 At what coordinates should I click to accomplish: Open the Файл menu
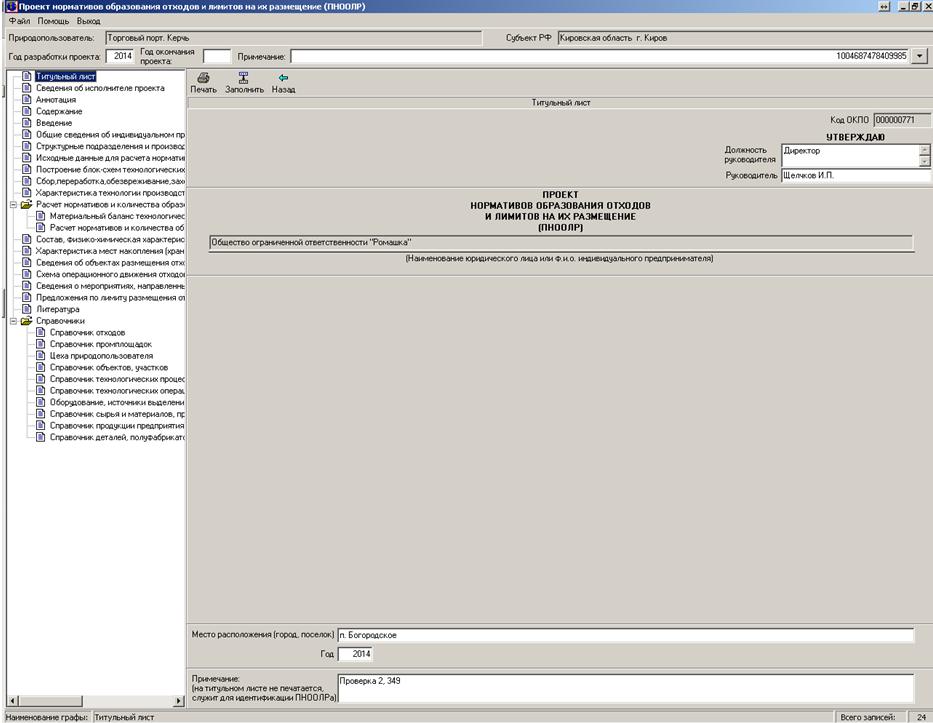pyautogui.click(x=18, y=21)
